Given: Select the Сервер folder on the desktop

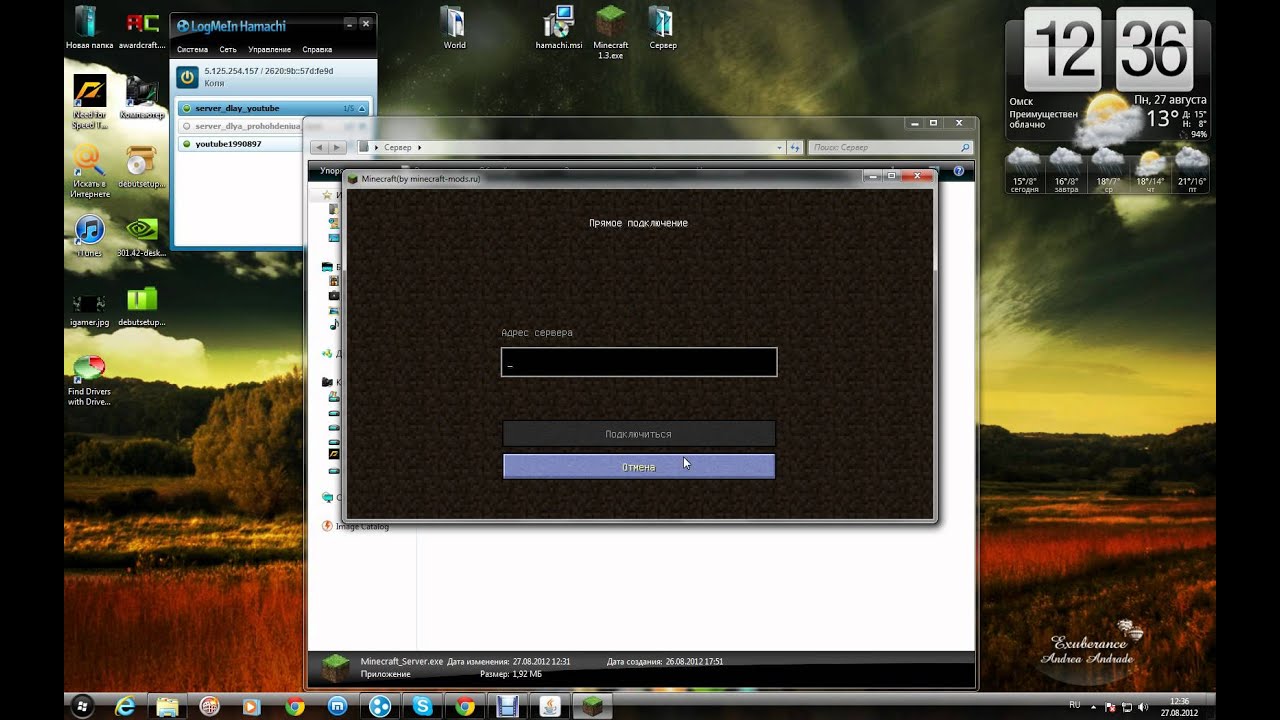Looking at the screenshot, I should point(662,27).
